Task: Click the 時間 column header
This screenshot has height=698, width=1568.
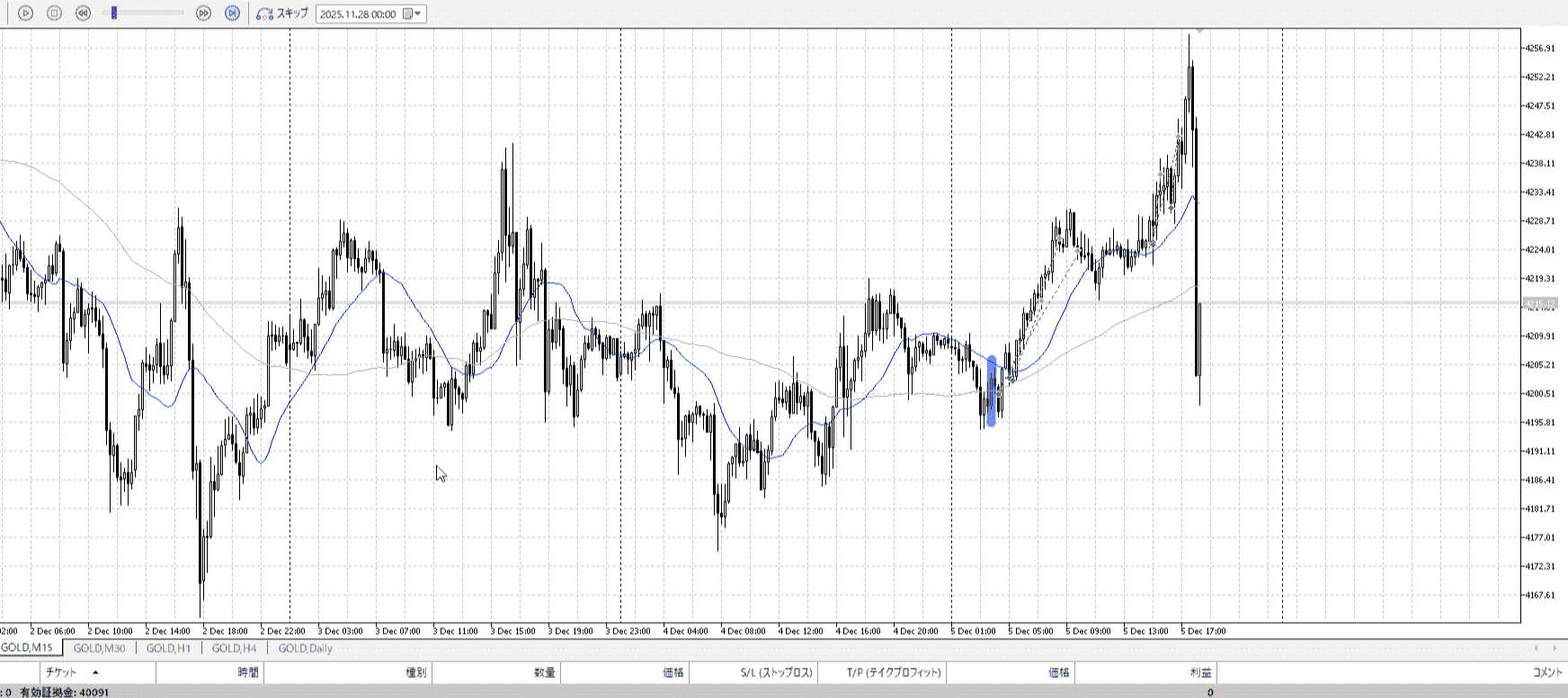Action: tap(248, 672)
